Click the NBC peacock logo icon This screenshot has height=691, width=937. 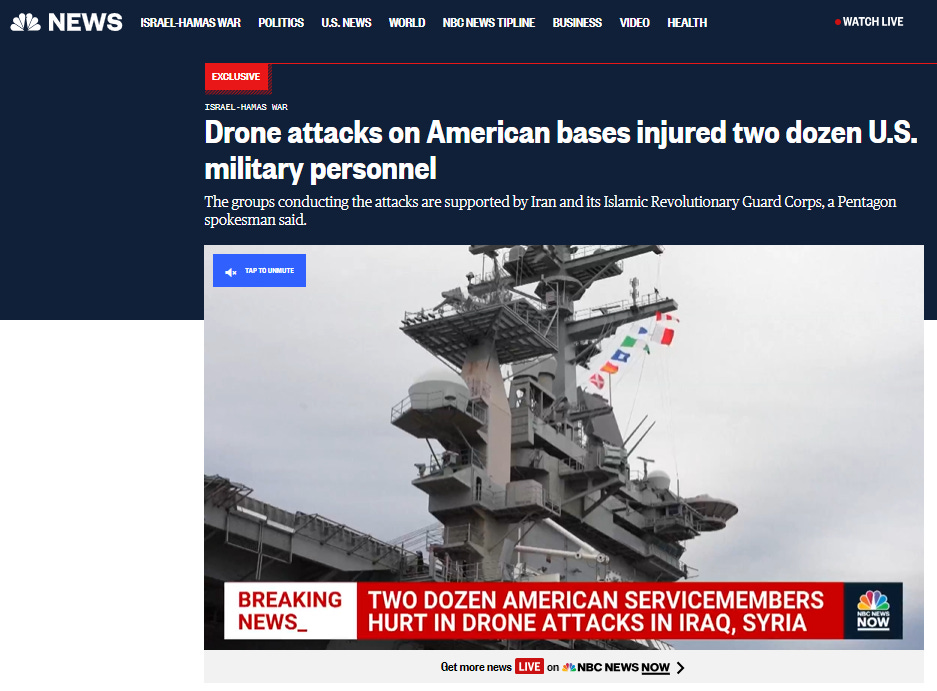[x=25, y=23]
